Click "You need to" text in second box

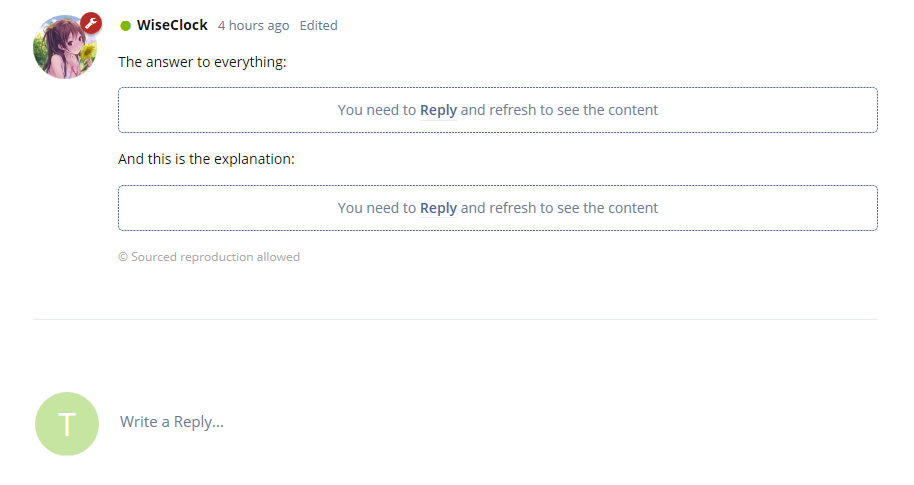click(x=377, y=208)
